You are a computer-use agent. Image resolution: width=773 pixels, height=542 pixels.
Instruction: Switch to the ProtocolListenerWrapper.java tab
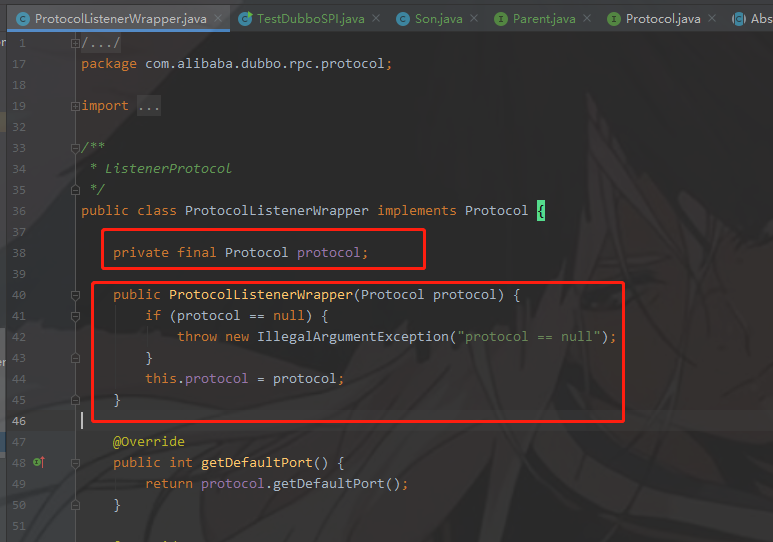[x=118, y=19]
